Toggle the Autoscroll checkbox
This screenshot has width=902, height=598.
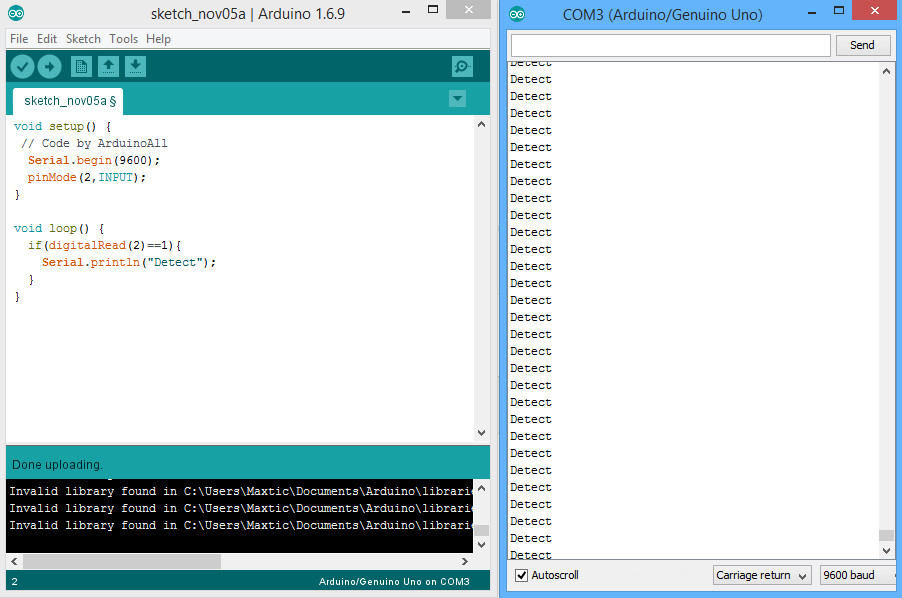[x=521, y=575]
